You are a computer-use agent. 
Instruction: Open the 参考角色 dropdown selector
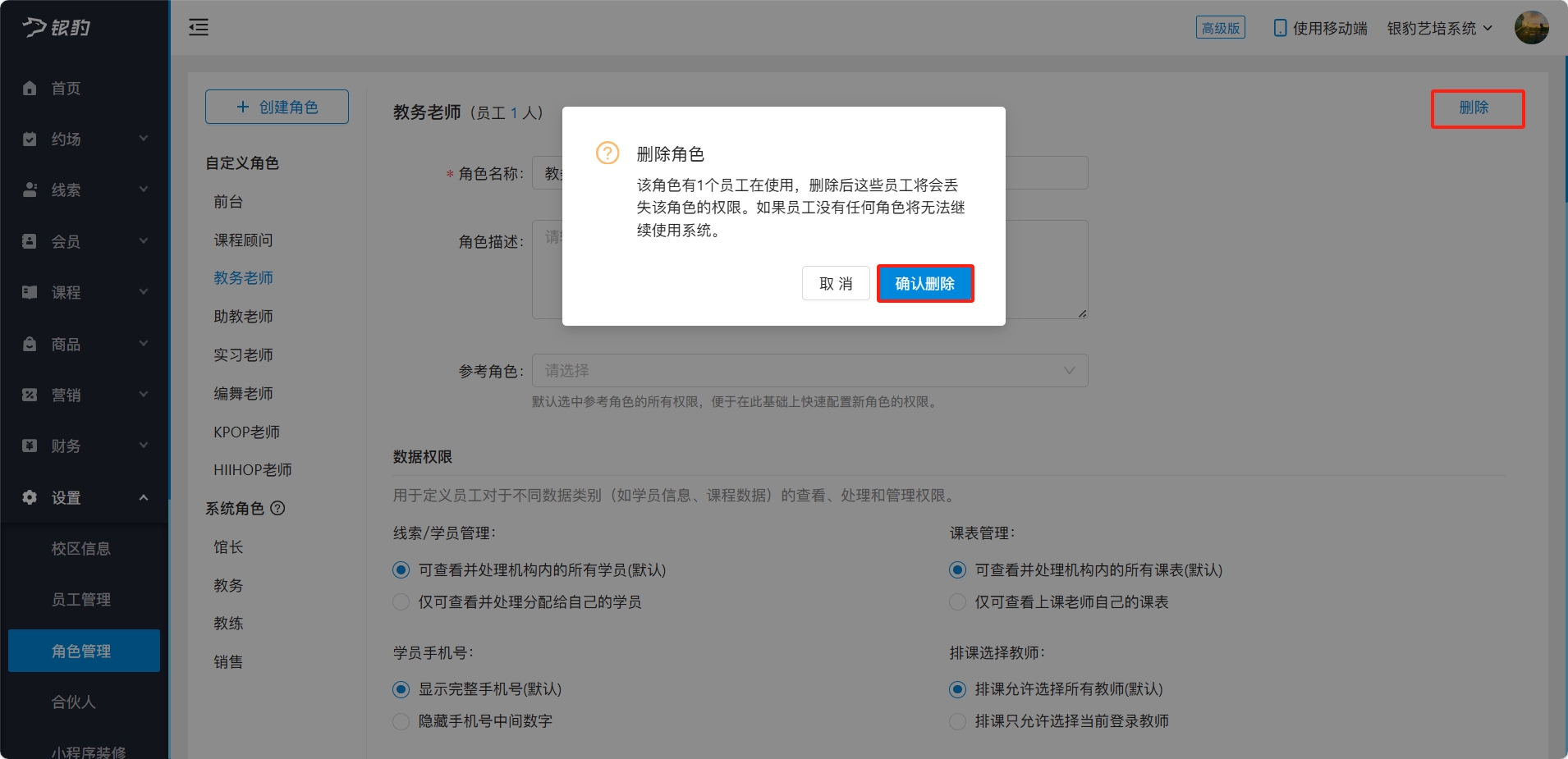coord(809,370)
